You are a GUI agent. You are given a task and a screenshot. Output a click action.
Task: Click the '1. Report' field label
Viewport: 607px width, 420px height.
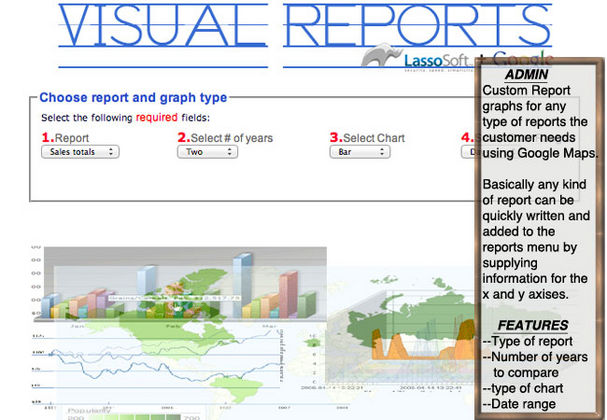click(65, 137)
